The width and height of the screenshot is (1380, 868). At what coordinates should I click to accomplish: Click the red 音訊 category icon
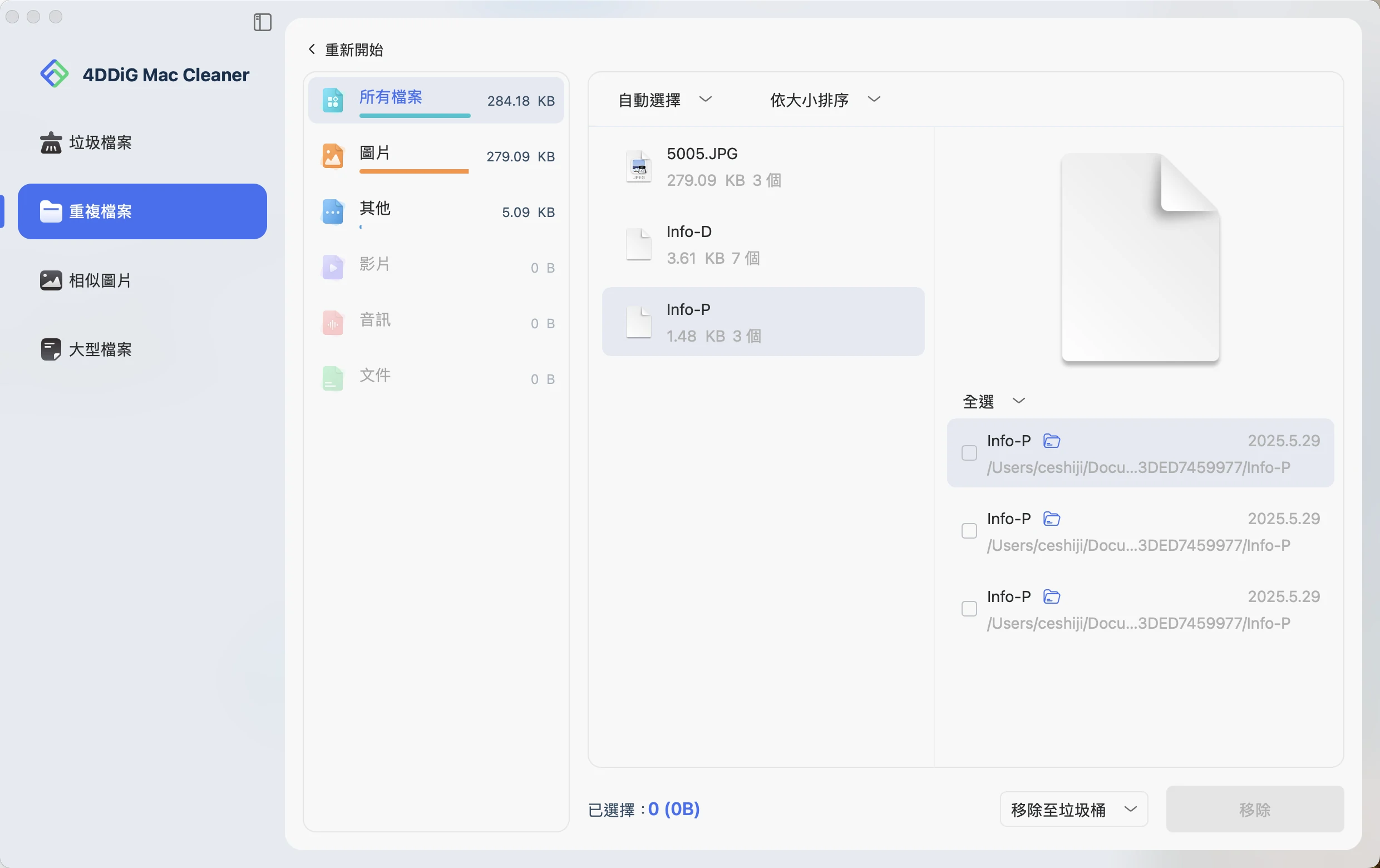pos(332,323)
